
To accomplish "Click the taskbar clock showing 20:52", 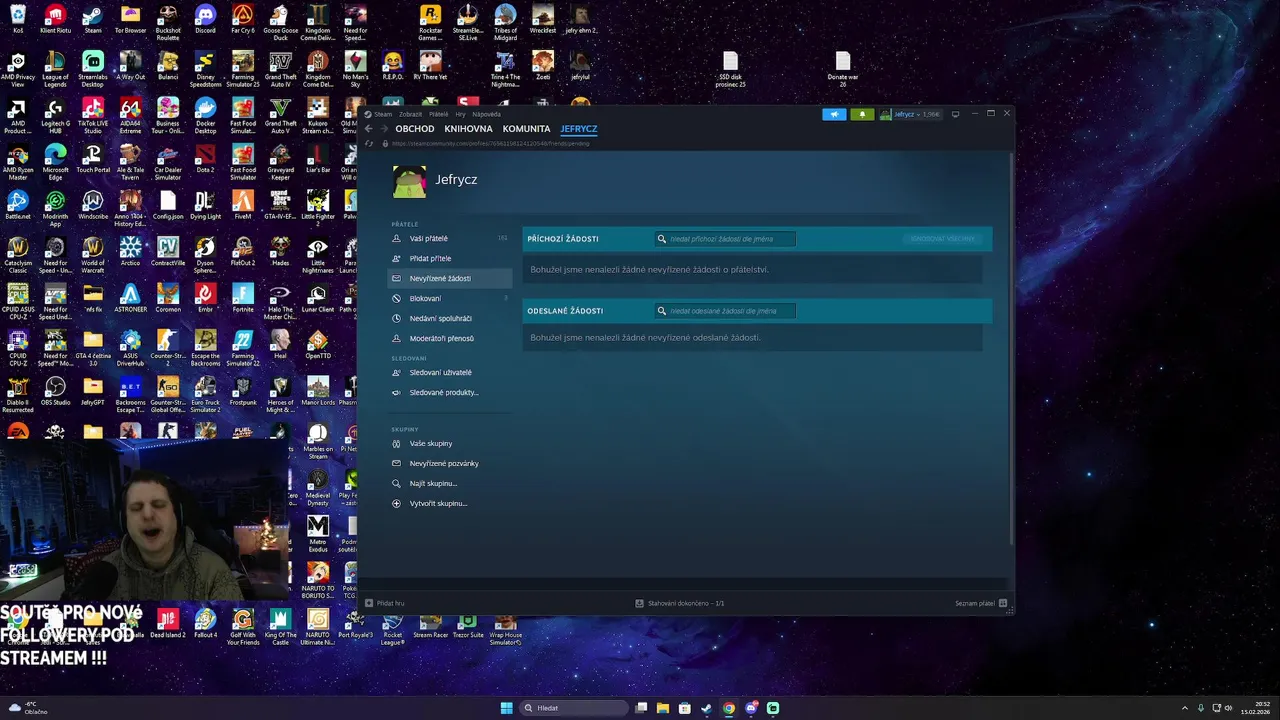I will 1255,708.
